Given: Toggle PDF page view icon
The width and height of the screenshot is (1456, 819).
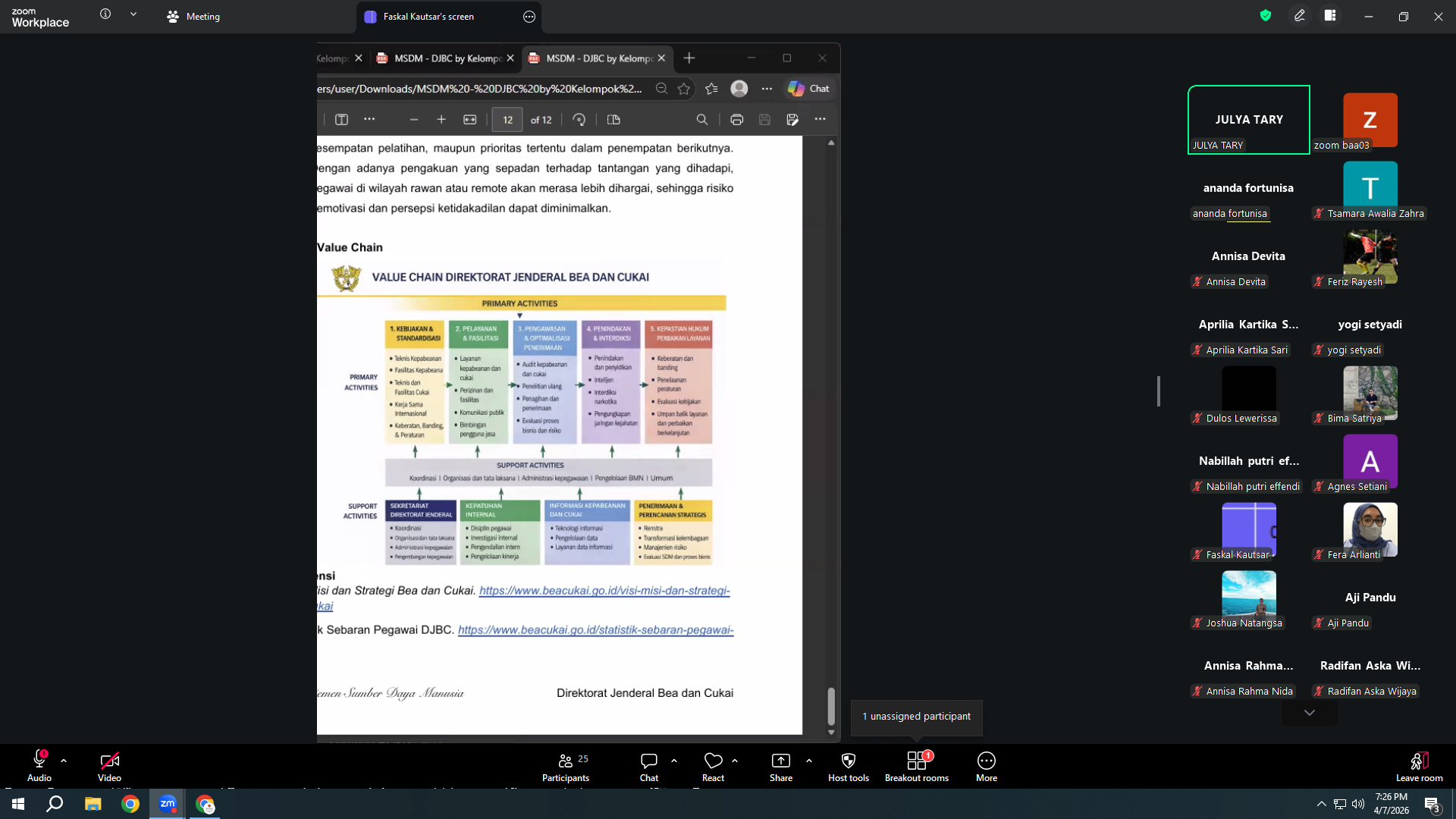Looking at the screenshot, I should [x=613, y=120].
